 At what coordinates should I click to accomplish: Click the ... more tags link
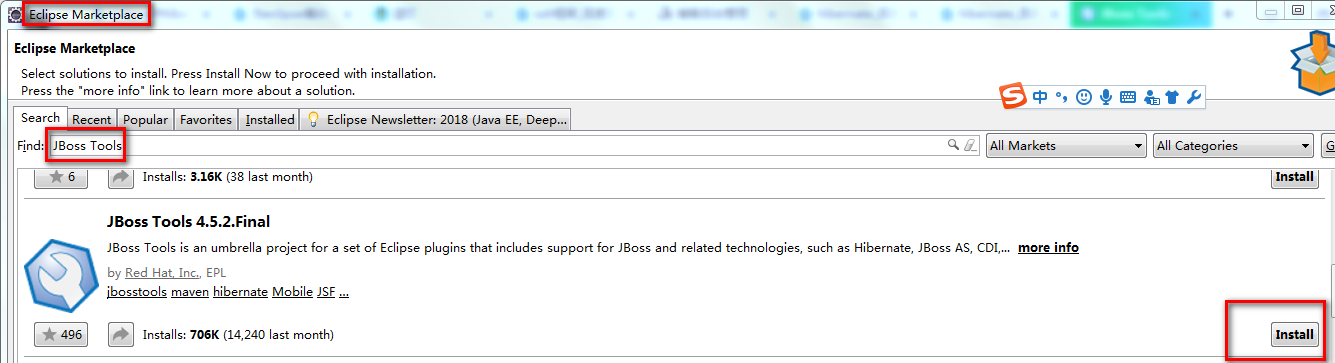(344, 292)
